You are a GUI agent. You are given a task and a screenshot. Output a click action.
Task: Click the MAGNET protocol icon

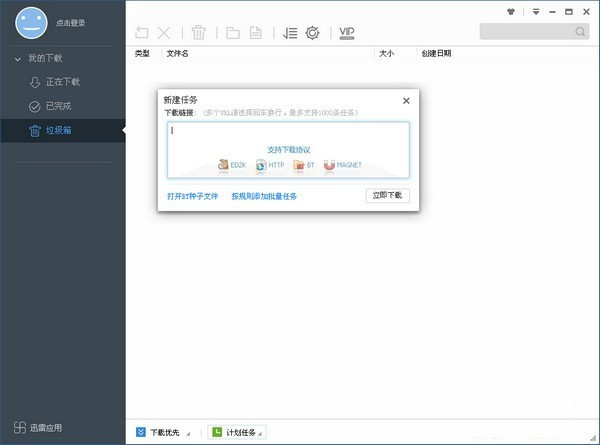pos(329,165)
